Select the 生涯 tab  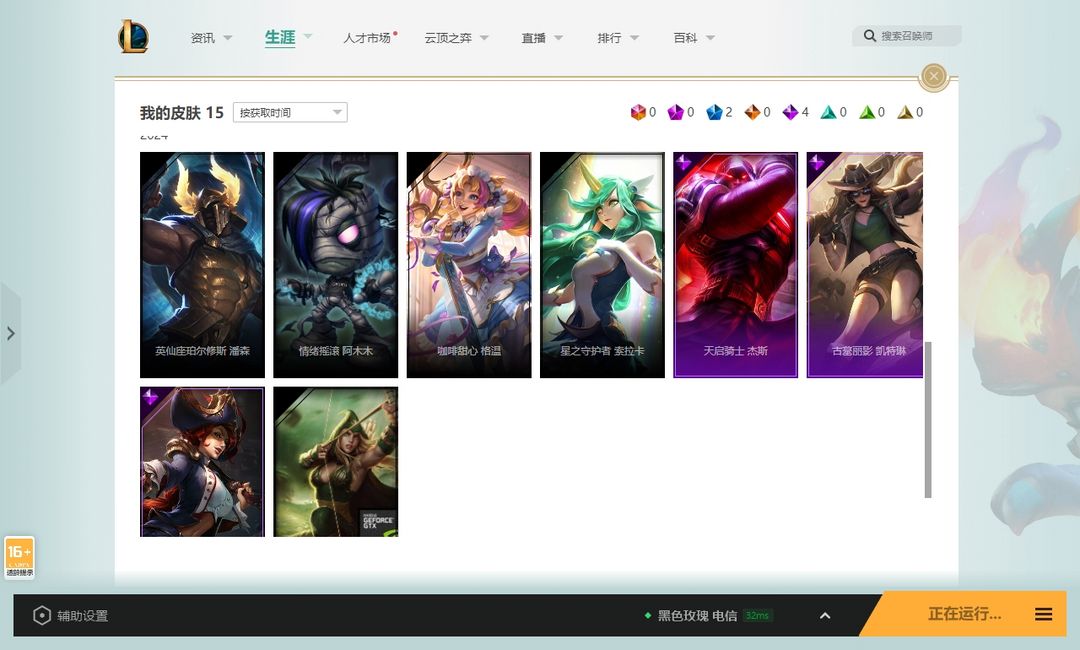[x=280, y=37]
